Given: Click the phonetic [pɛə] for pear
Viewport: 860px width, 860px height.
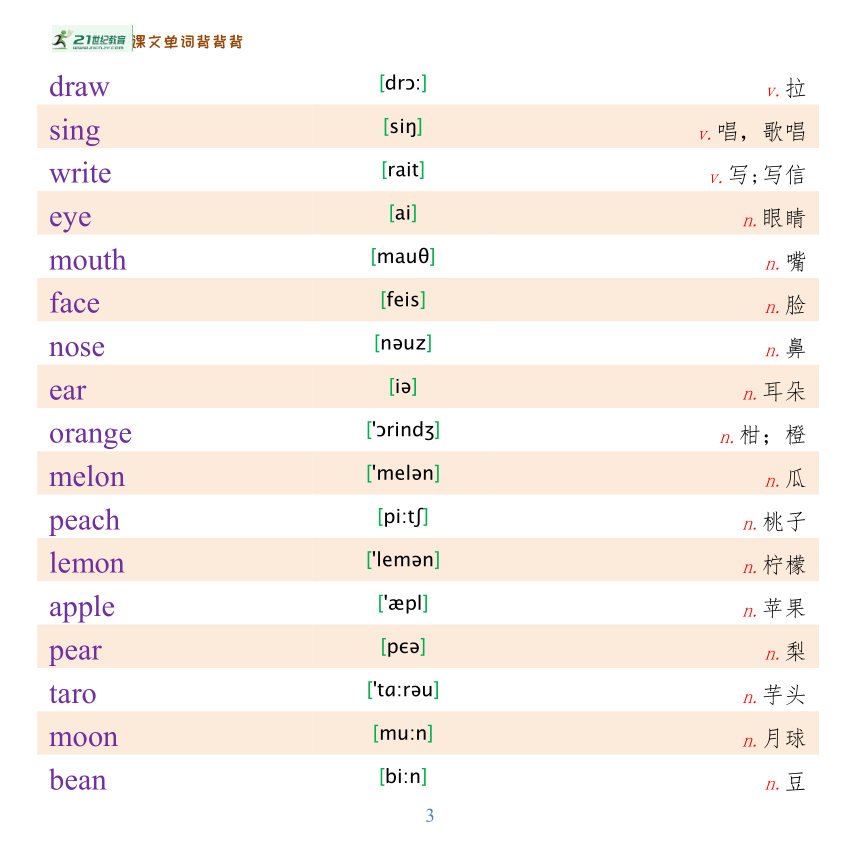Looking at the screenshot, I should (403, 647).
